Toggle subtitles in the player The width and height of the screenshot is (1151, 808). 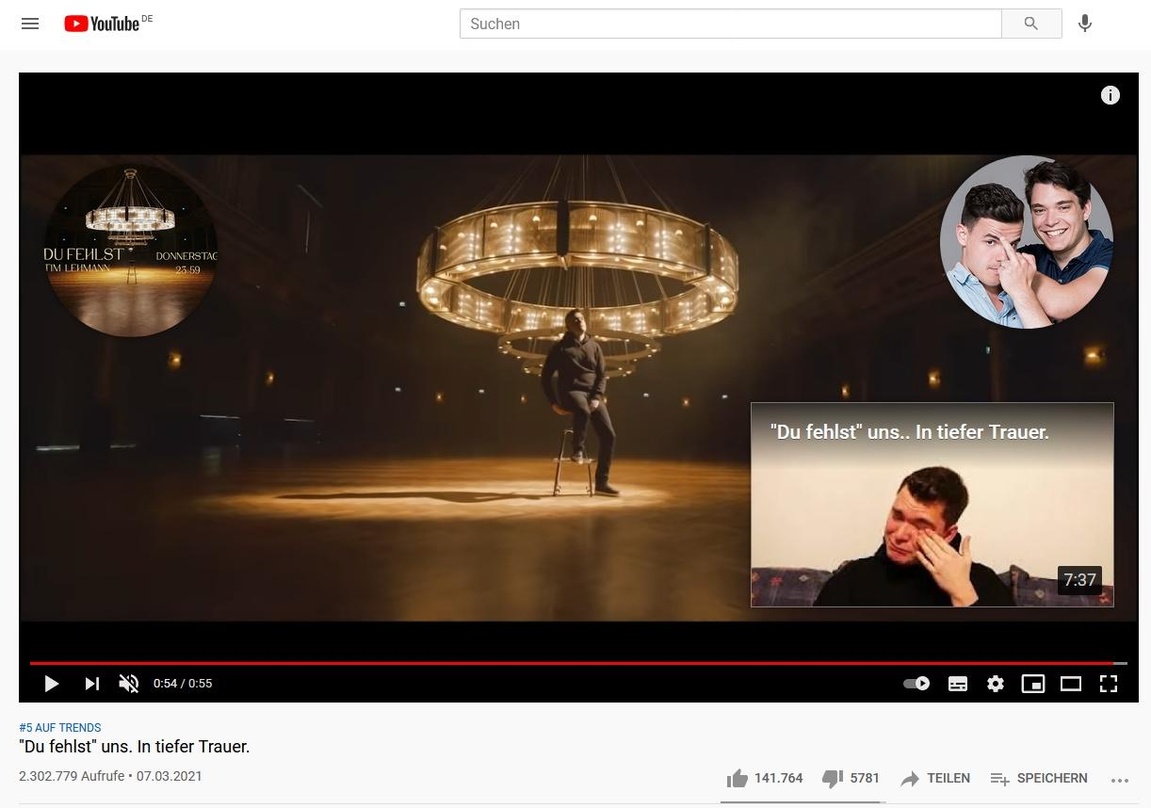click(957, 684)
